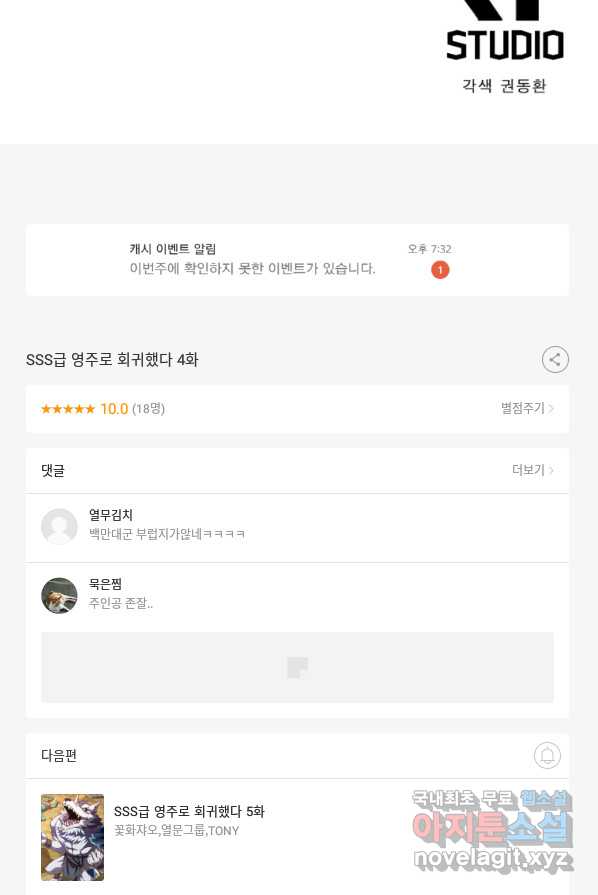Click the five-star rating stars
This screenshot has height=895, width=598.
[68, 409]
